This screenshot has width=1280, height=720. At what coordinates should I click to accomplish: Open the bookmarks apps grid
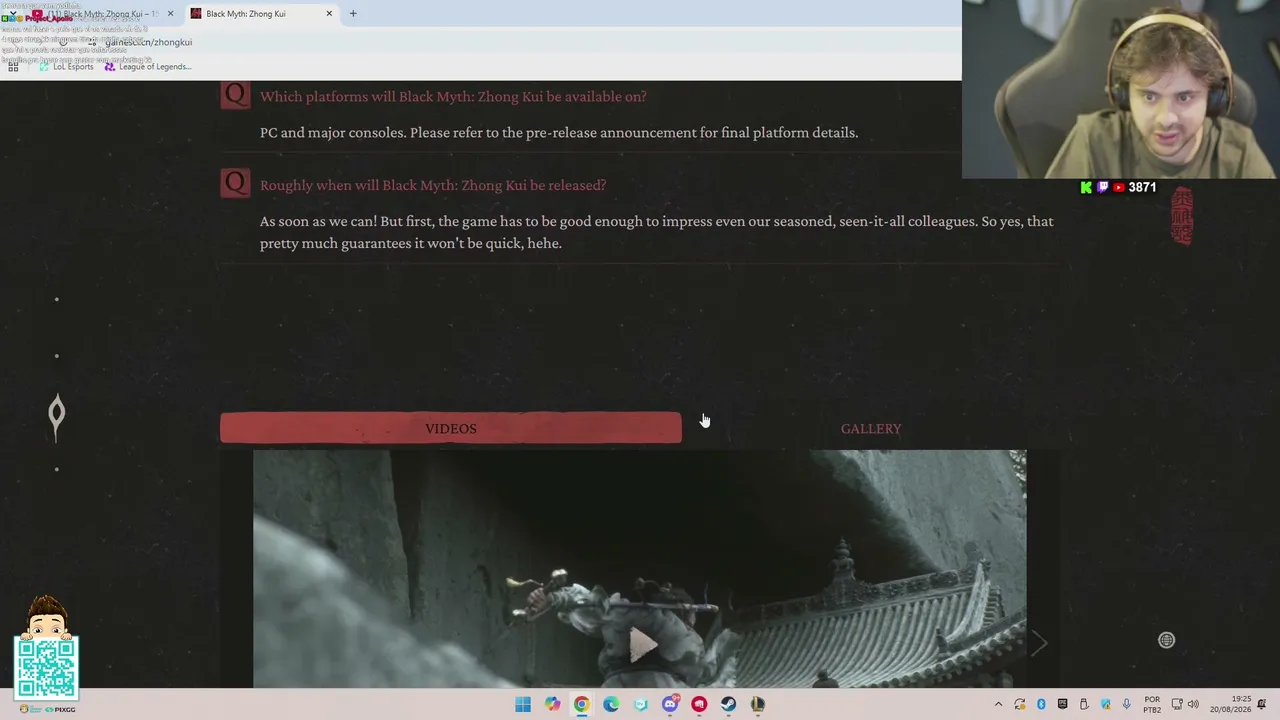coord(13,67)
